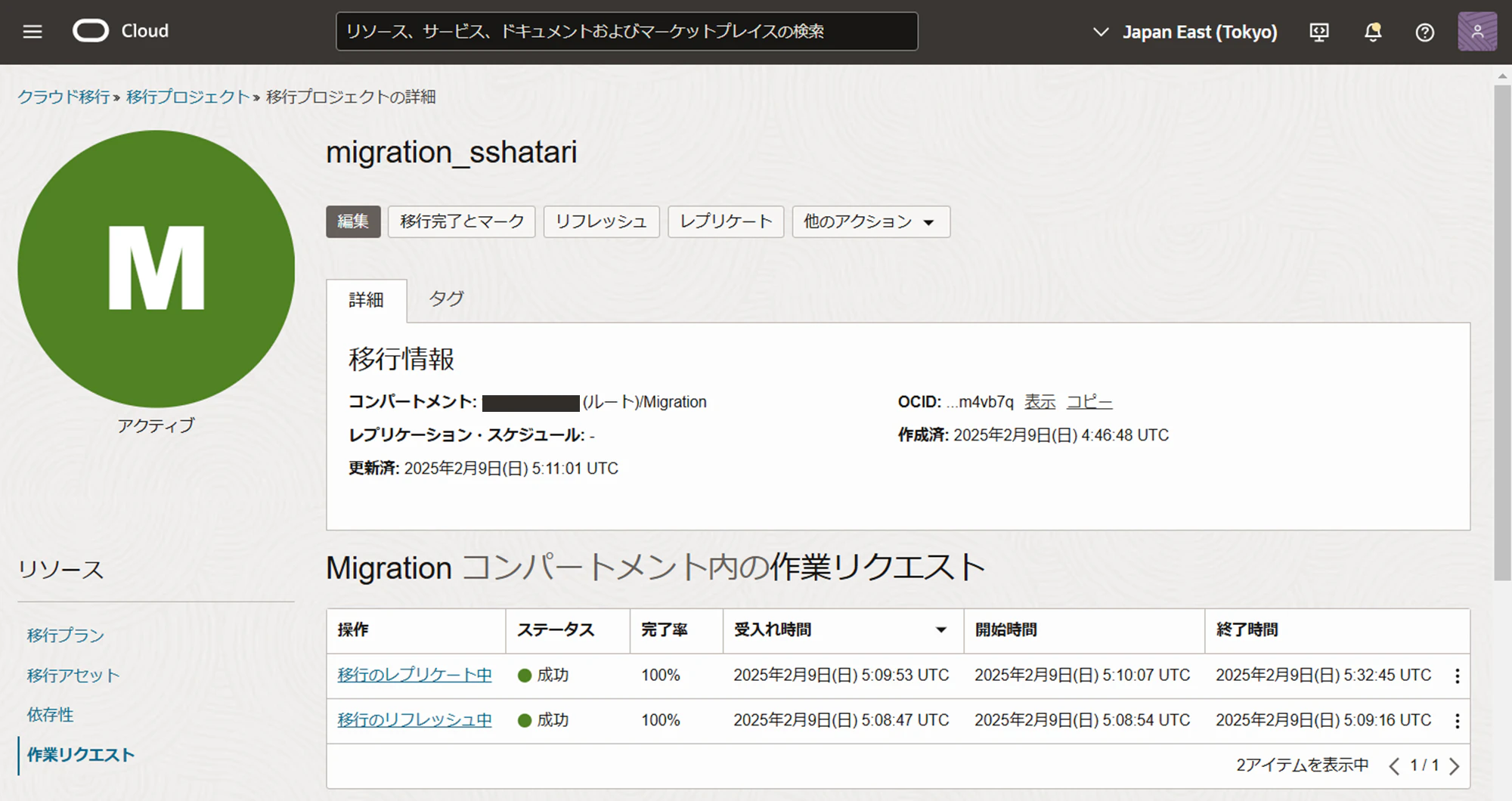This screenshot has width=1512, height=801.
Task: Open the help question mark icon
Action: pos(1425,32)
